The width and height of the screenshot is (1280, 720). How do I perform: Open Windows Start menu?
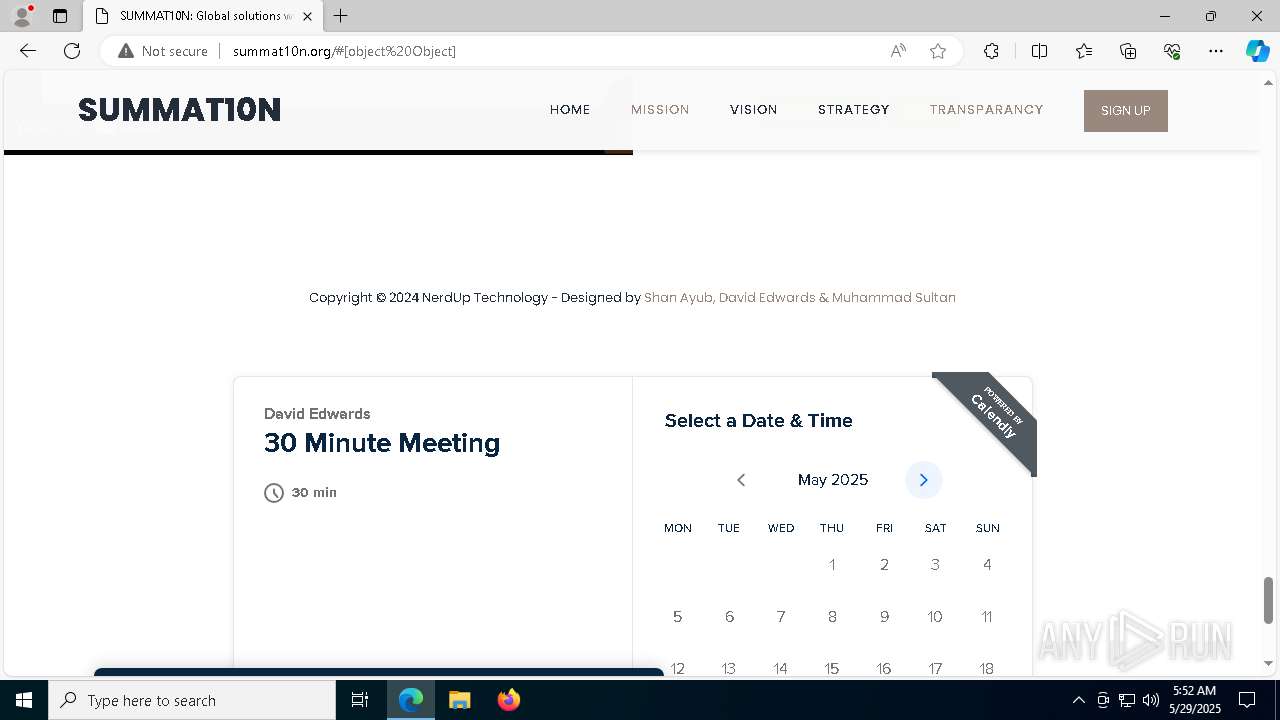pyautogui.click(x=24, y=700)
